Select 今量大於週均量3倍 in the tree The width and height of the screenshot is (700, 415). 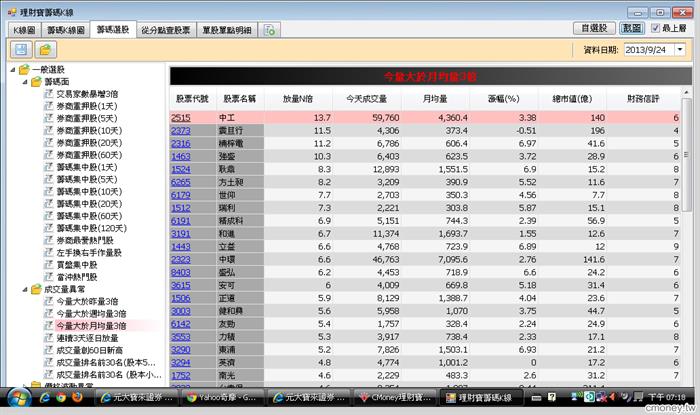tap(91, 314)
